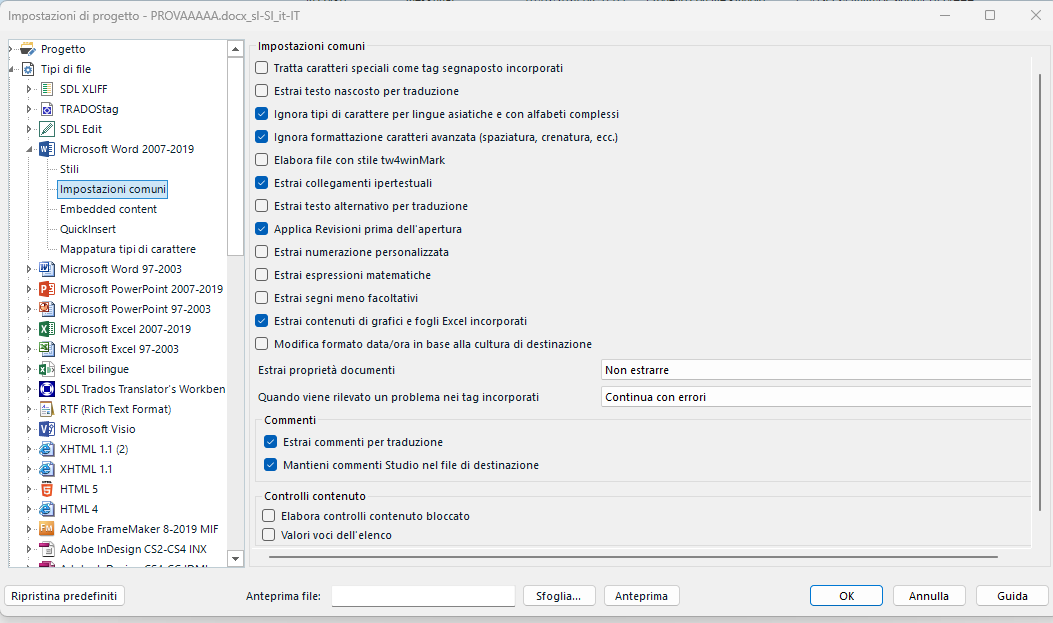Click the Excel 97-2003 icon
This screenshot has height=623, width=1053.
47,349
